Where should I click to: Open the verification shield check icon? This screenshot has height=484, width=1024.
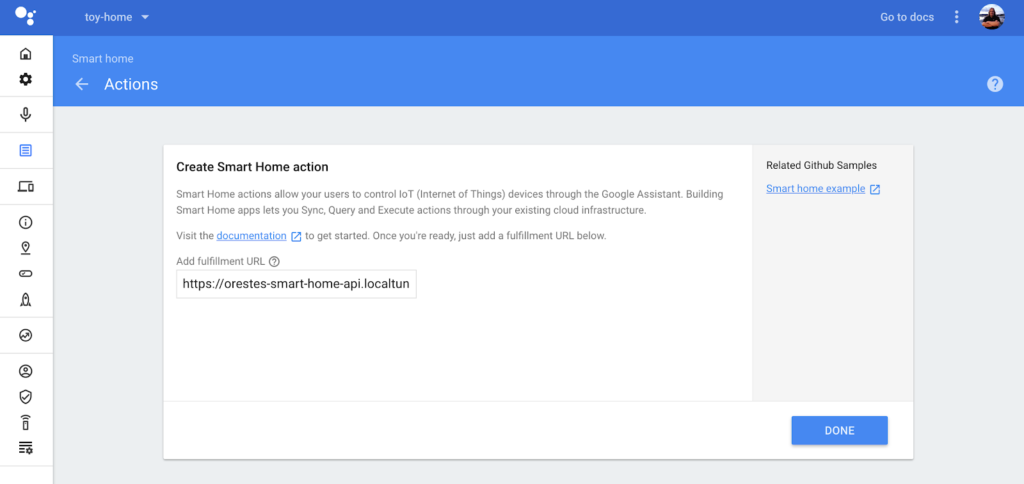pos(25,396)
